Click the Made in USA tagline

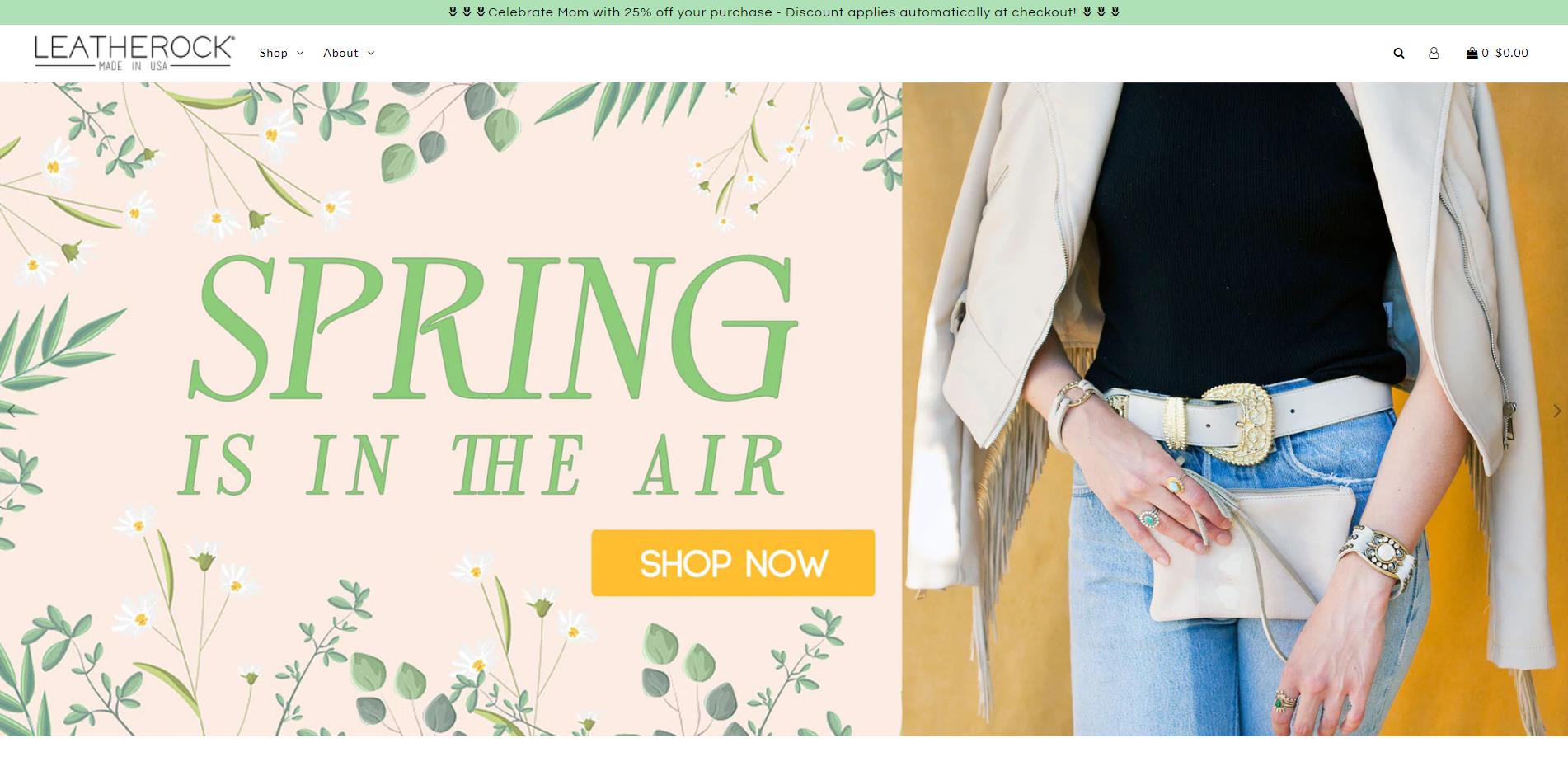coord(133,66)
